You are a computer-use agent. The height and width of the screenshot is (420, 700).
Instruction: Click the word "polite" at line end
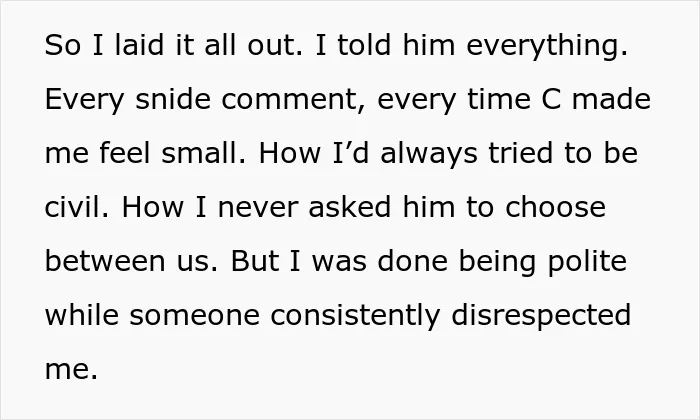[587, 263]
